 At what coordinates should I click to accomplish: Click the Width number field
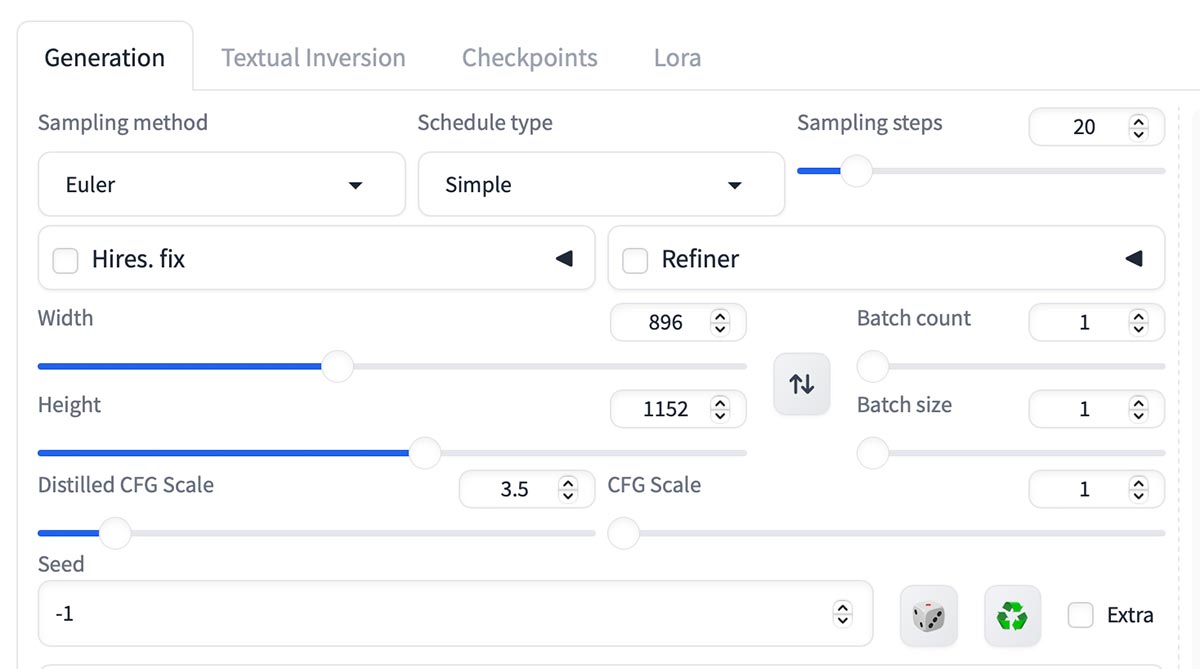point(664,323)
